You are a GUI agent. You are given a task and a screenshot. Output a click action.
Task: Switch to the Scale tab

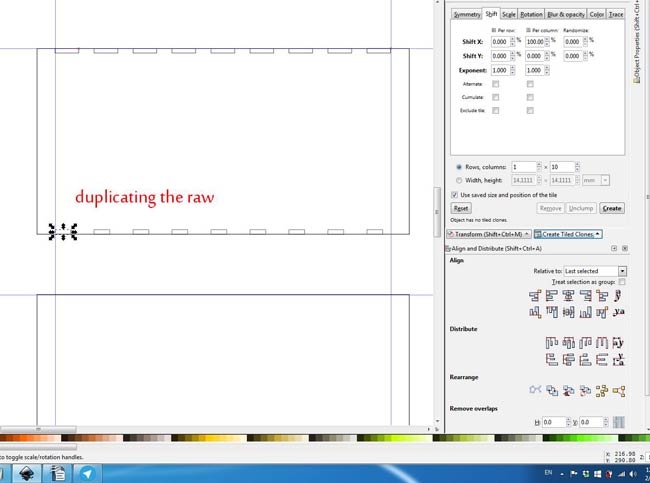pos(509,15)
